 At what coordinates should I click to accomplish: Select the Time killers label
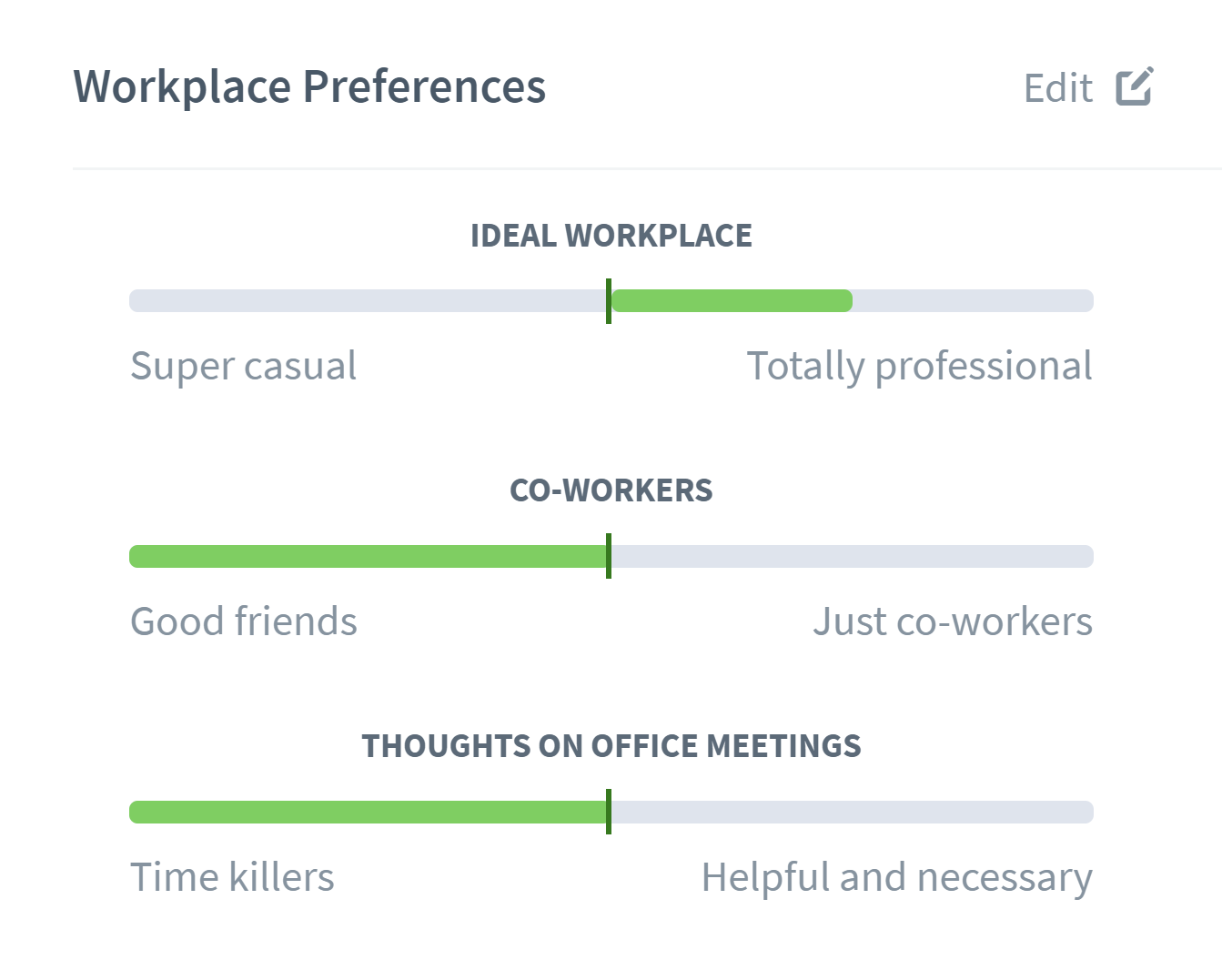tap(233, 876)
